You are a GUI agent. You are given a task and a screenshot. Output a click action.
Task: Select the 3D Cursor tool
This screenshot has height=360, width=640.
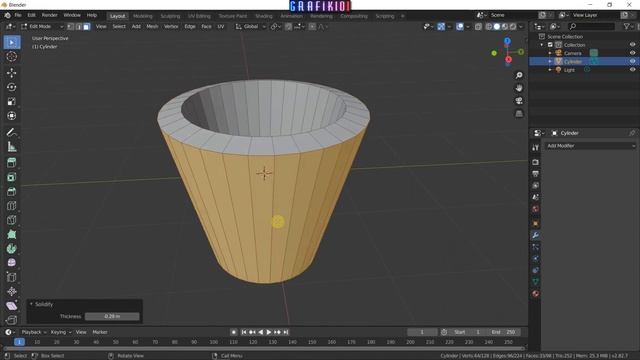point(12,57)
